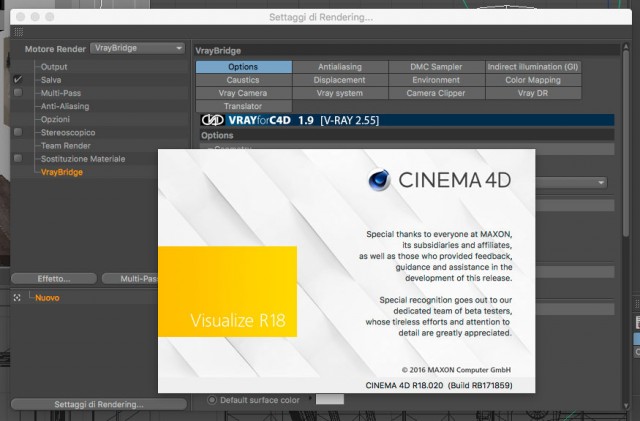
Task: Select Default surface color radio button
Action: [x=211, y=400]
